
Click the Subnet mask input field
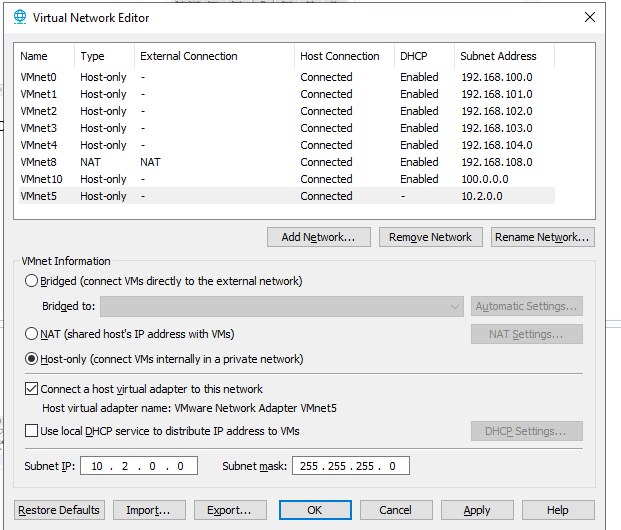click(351, 466)
